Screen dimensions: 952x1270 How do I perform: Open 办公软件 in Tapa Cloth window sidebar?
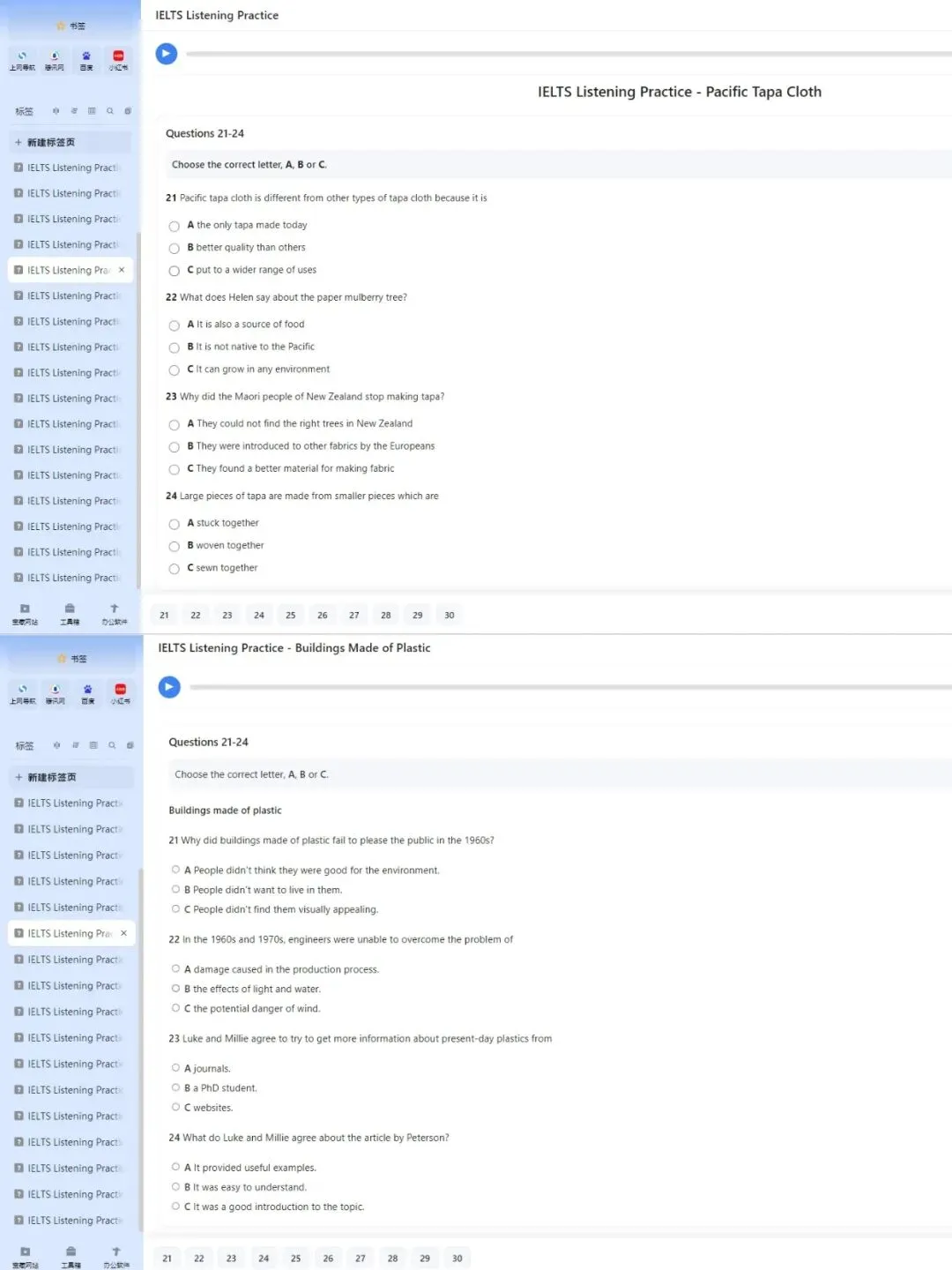(x=115, y=614)
